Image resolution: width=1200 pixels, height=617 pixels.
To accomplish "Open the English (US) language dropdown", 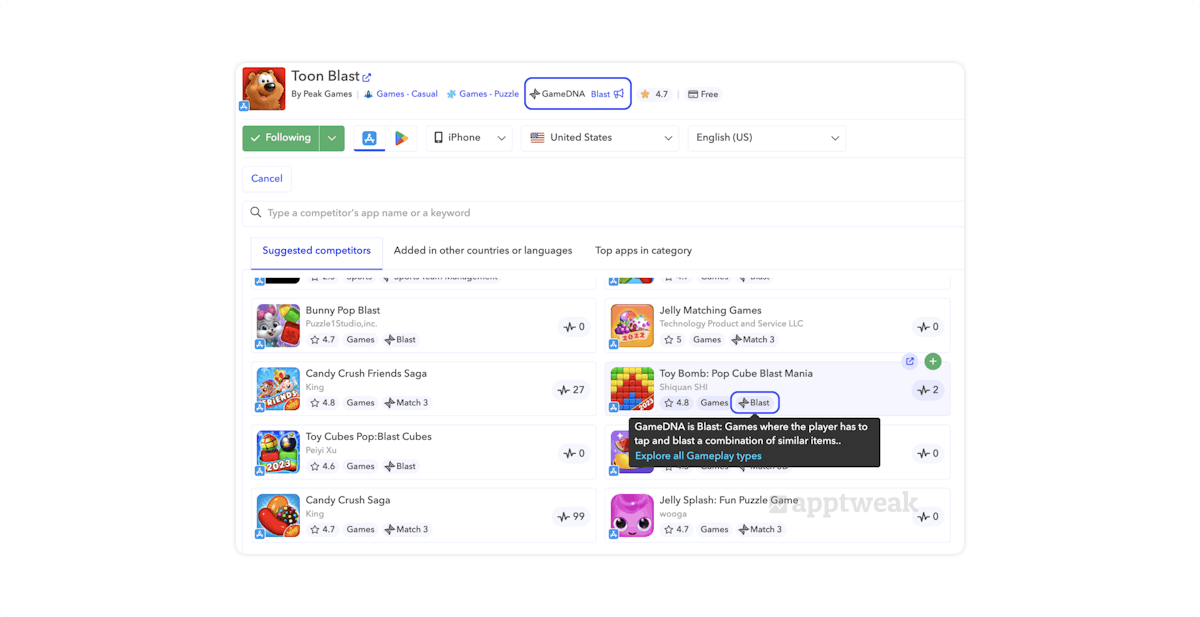I will click(766, 137).
